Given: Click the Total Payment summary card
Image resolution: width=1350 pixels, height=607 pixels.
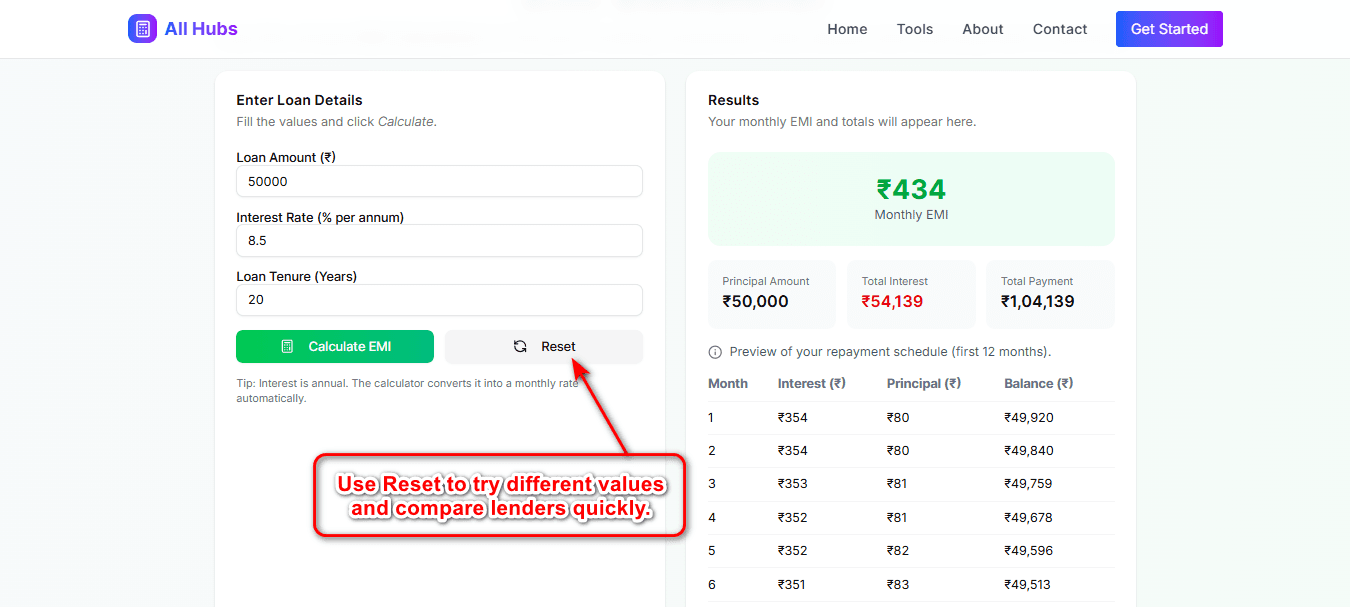Looking at the screenshot, I should point(1050,294).
